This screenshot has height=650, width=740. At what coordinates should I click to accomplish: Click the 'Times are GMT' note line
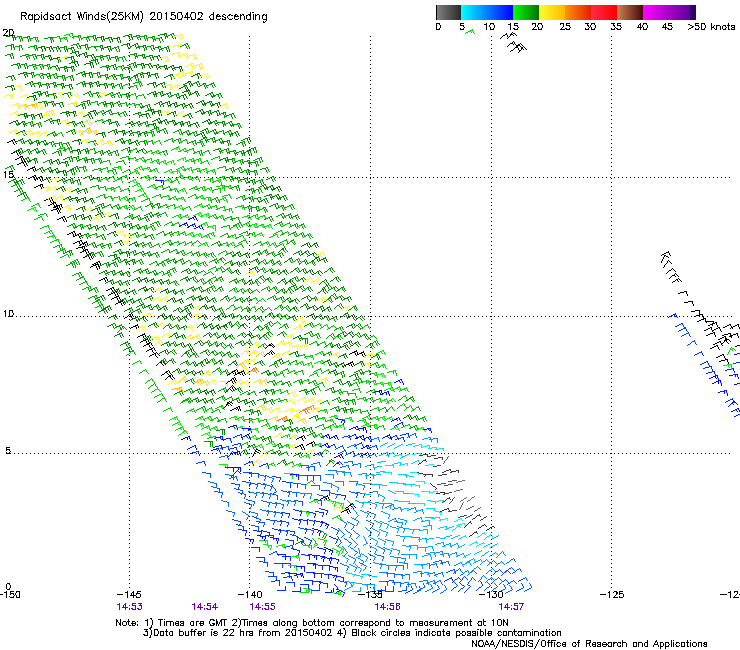(311, 623)
